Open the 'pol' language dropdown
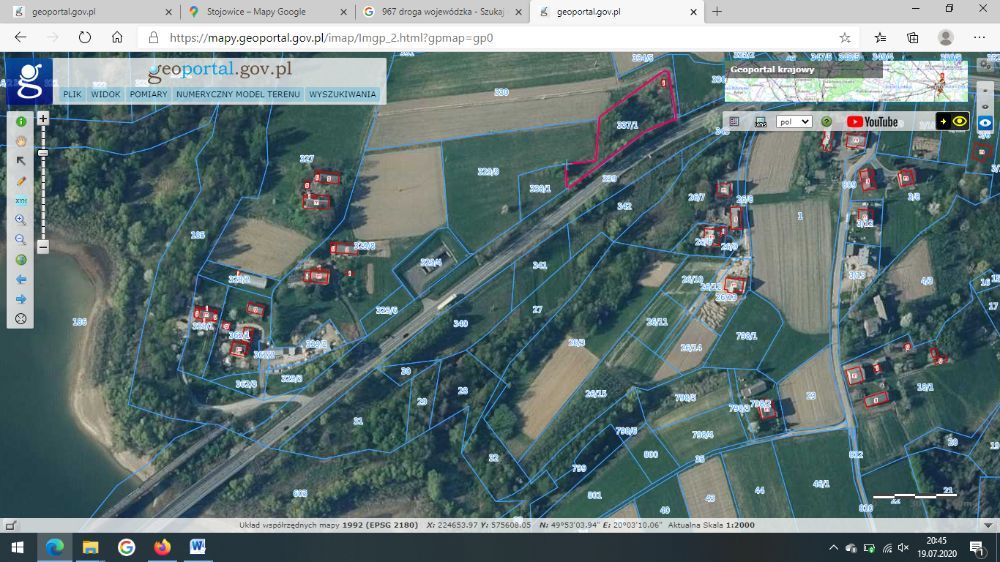 [794, 121]
